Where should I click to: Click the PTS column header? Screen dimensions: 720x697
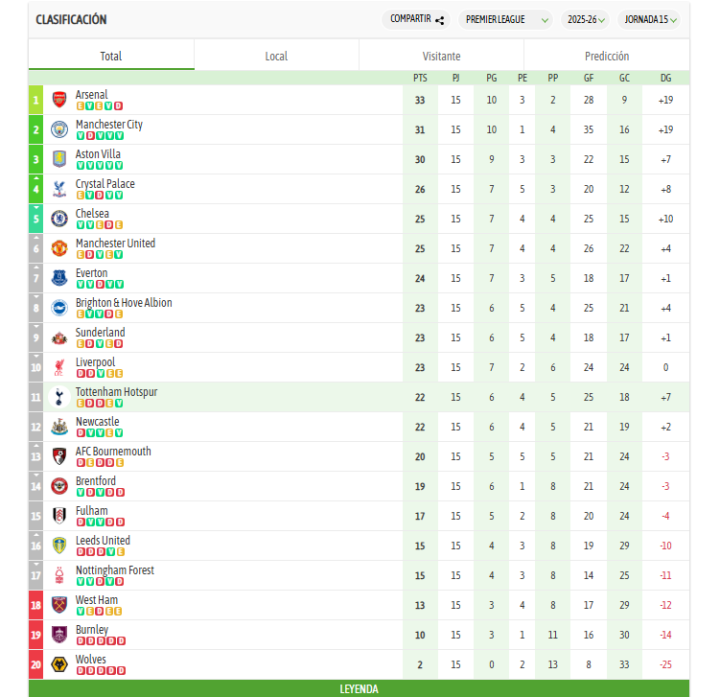tap(420, 78)
